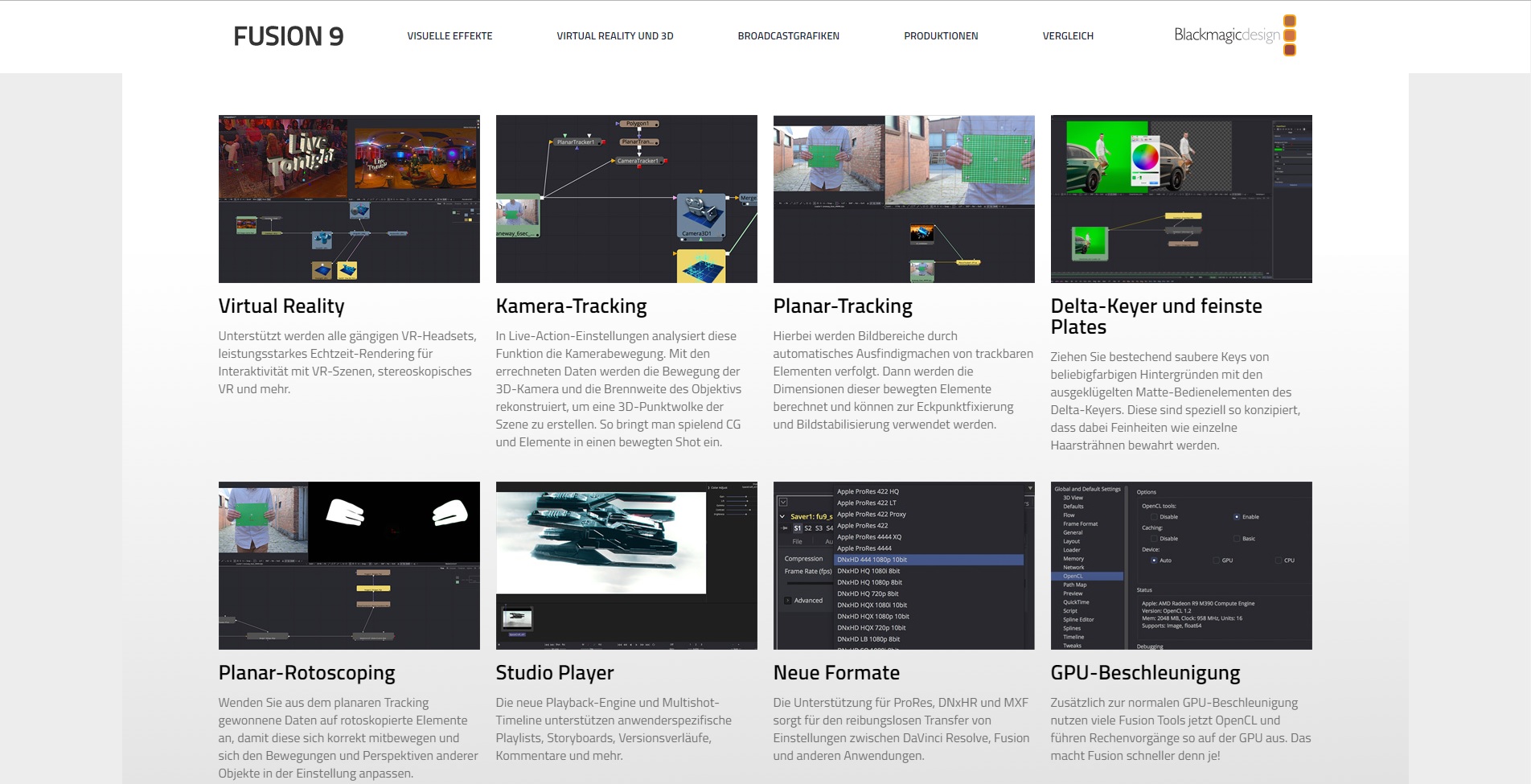Open the GPU-Beschleunigung screenshot thumbnail

1181,565
